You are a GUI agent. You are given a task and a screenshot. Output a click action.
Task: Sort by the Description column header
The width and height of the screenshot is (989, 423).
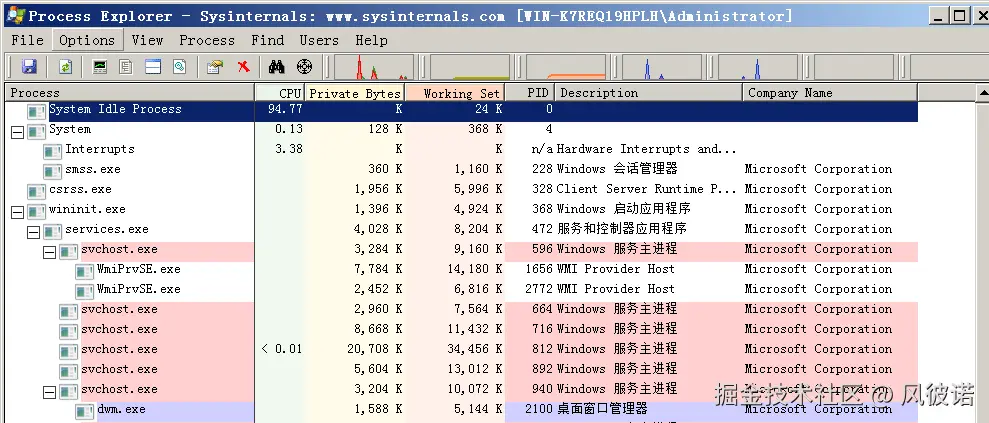coord(649,93)
